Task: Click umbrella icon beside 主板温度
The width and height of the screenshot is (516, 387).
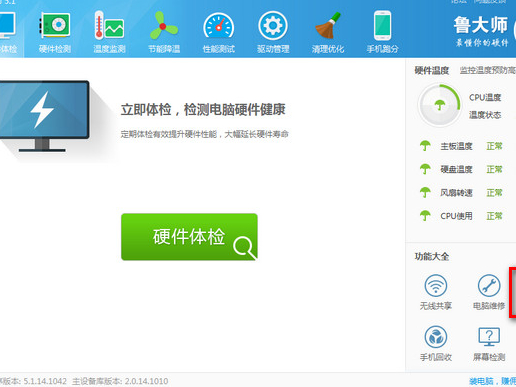Action: 425,146
